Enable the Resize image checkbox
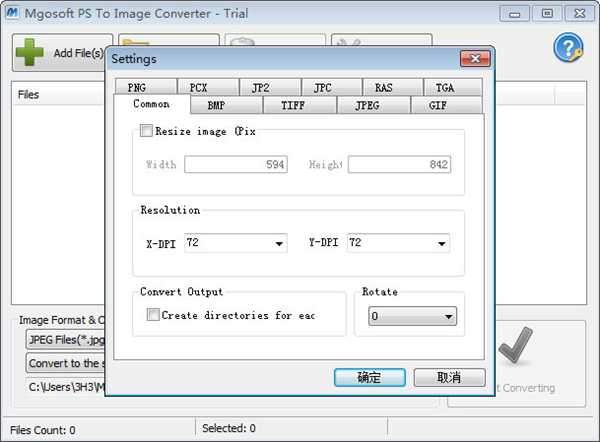 coord(146,131)
